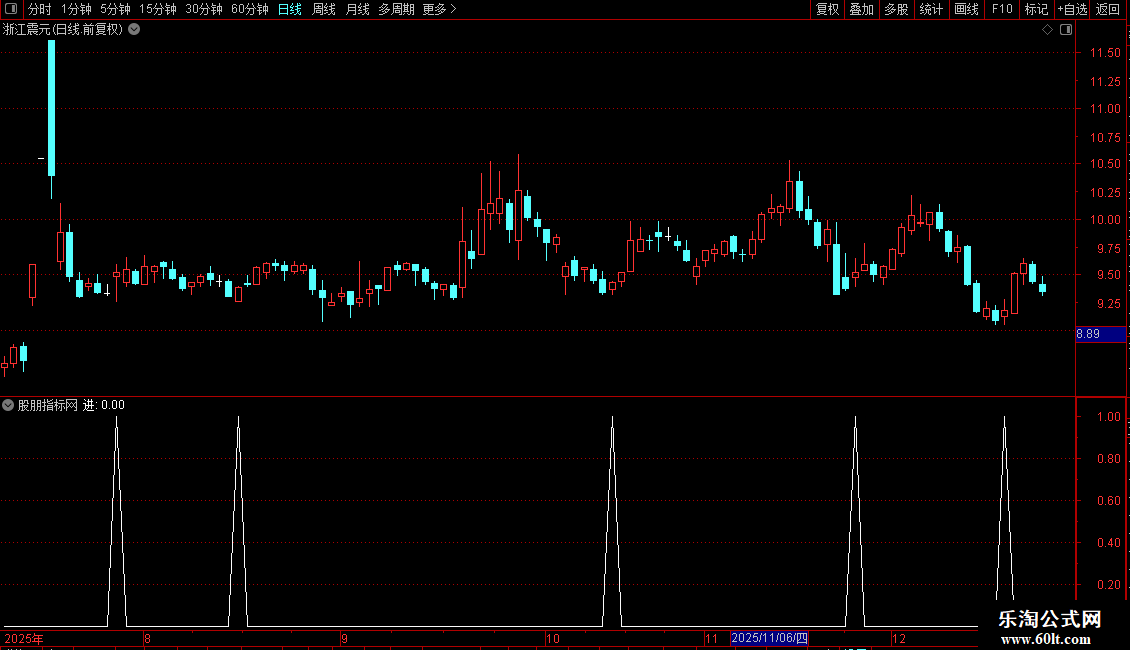This screenshot has width=1130, height=650.
Task: Select the 60分钟 period
Action: [249, 9]
